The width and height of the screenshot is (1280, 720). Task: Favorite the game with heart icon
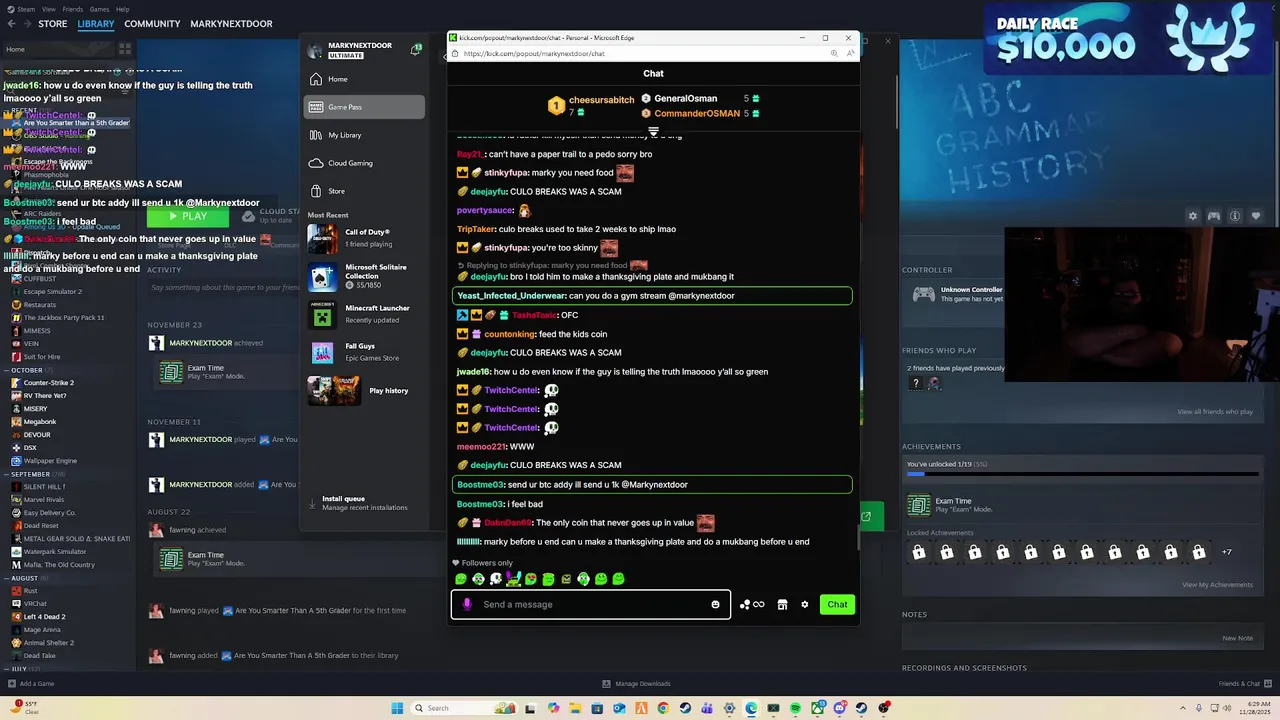click(x=1256, y=216)
